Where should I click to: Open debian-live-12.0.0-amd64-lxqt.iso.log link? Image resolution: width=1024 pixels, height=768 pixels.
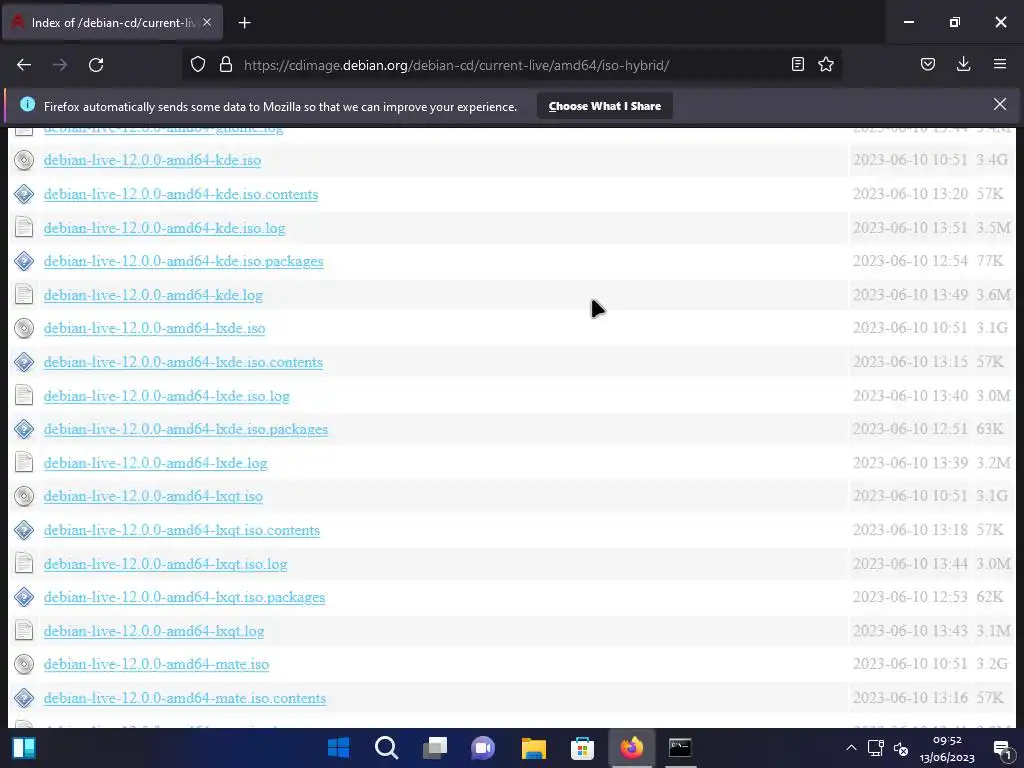pyautogui.click(x=166, y=564)
